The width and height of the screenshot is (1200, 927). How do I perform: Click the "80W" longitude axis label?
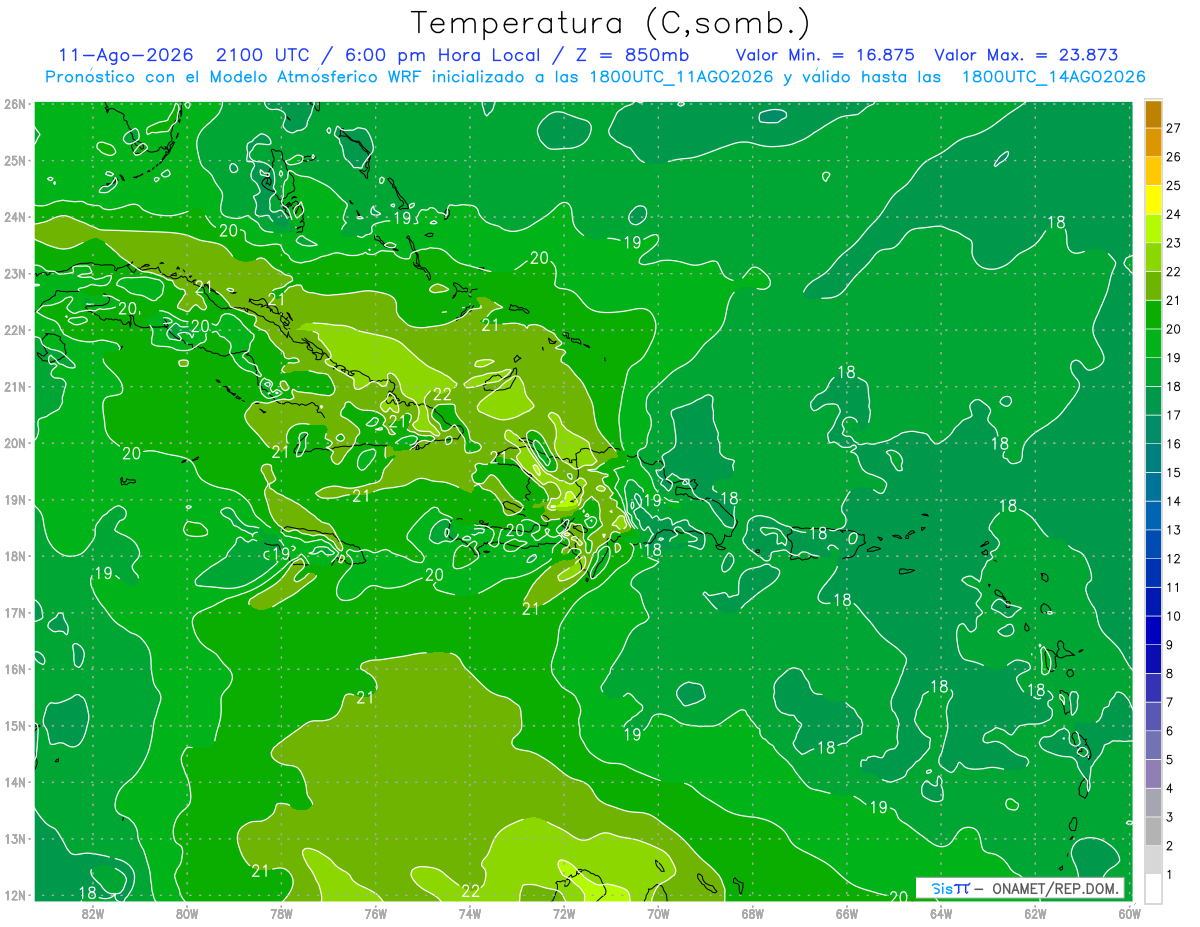(x=187, y=912)
